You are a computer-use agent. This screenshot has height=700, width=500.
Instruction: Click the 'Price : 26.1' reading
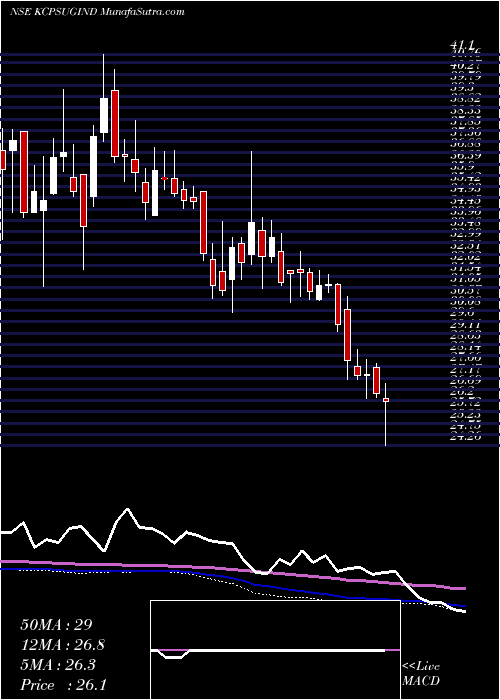(x=63, y=684)
